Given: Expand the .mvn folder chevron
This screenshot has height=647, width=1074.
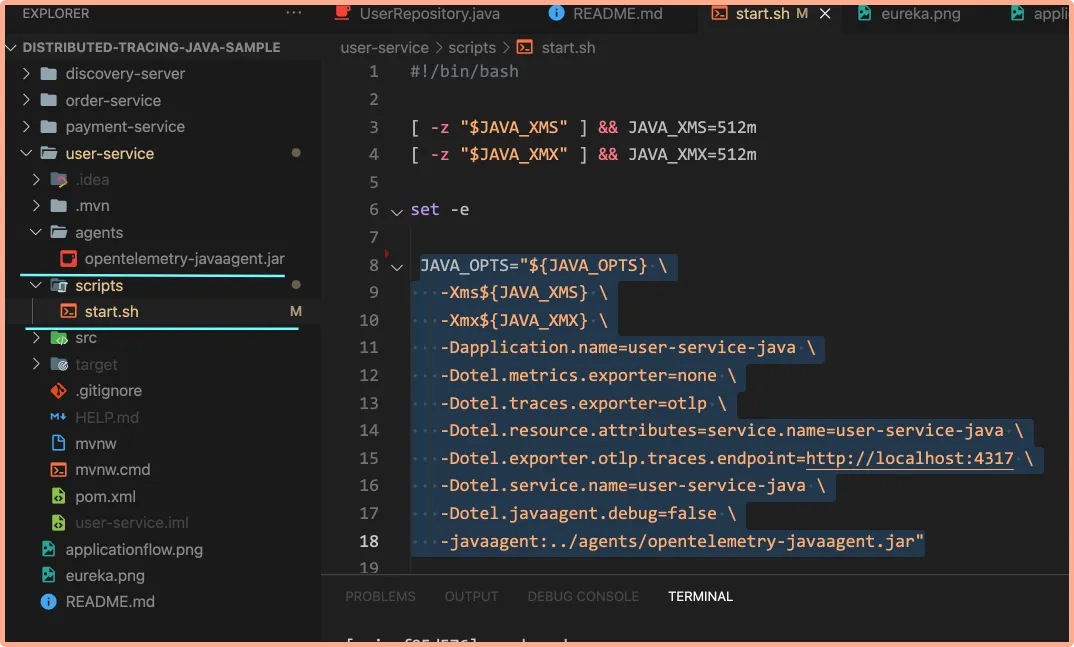Looking at the screenshot, I should click(36, 205).
